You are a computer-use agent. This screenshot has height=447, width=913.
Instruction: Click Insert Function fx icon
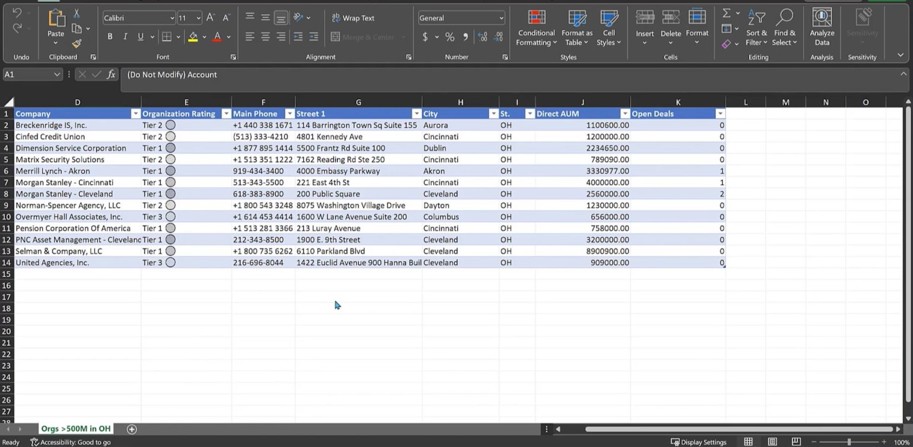coord(111,74)
